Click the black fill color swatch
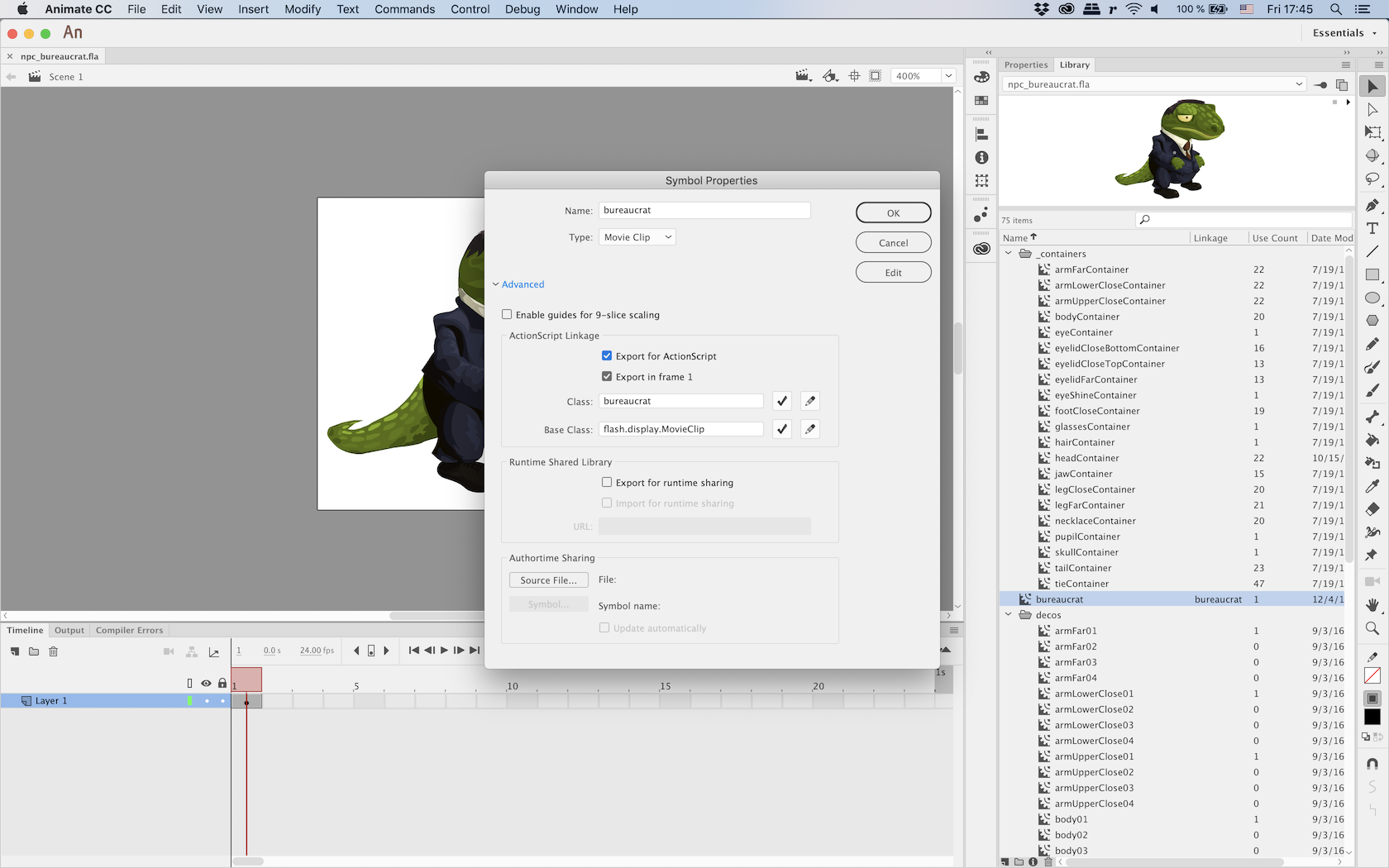This screenshot has width=1389, height=868. 1372,718
